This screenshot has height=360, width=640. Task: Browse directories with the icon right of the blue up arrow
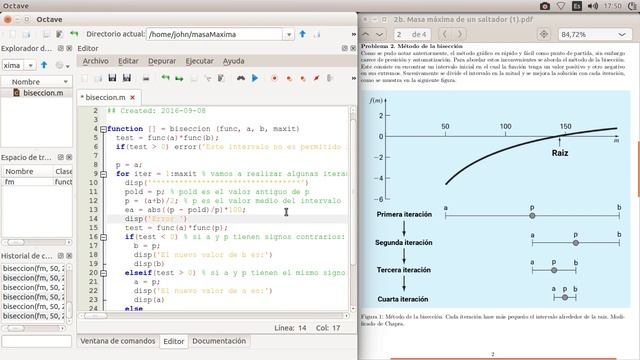pyautogui.click(x=317, y=34)
